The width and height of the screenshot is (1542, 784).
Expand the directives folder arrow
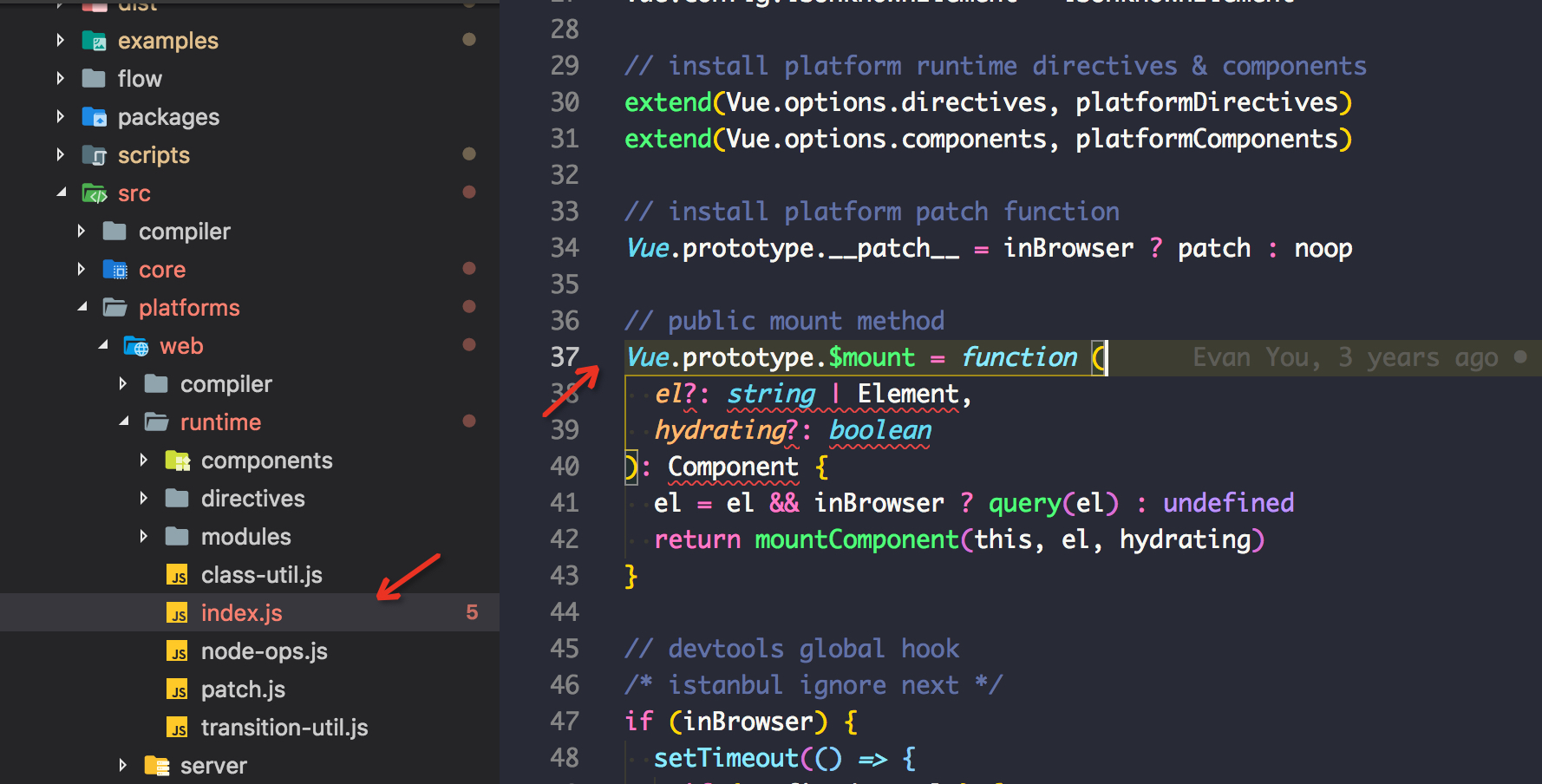tap(143, 498)
